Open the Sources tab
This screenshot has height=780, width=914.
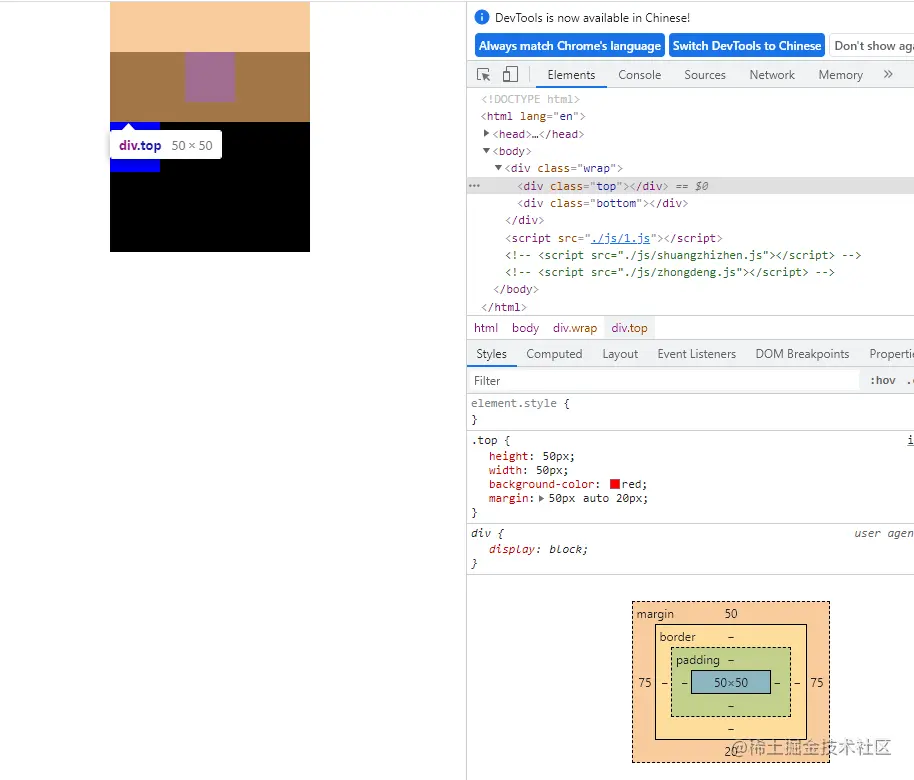705,75
